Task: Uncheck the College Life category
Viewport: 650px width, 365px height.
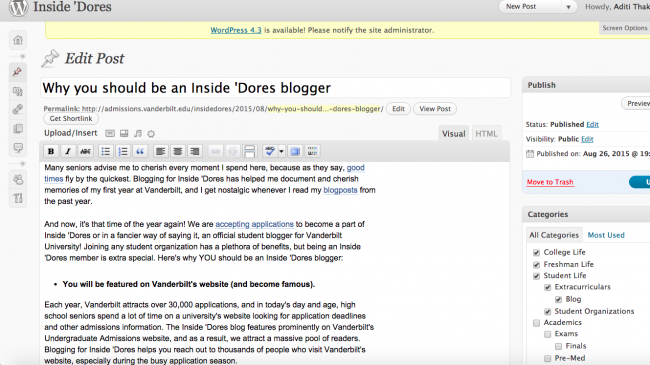Action: (536, 253)
